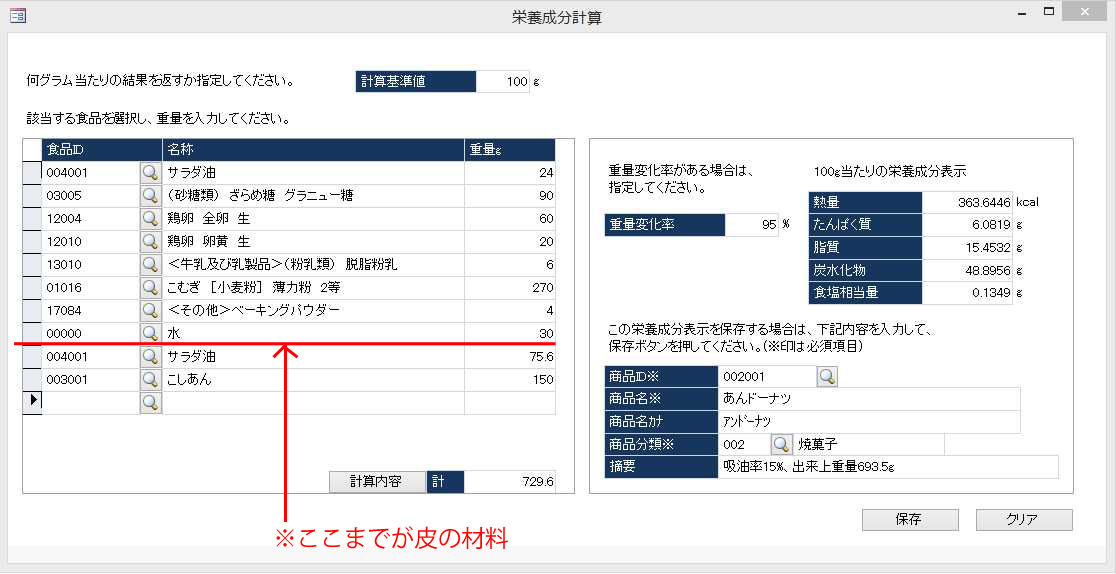Open food lookup for the 水 row
Screen dimensions: 1116x574
150,333
